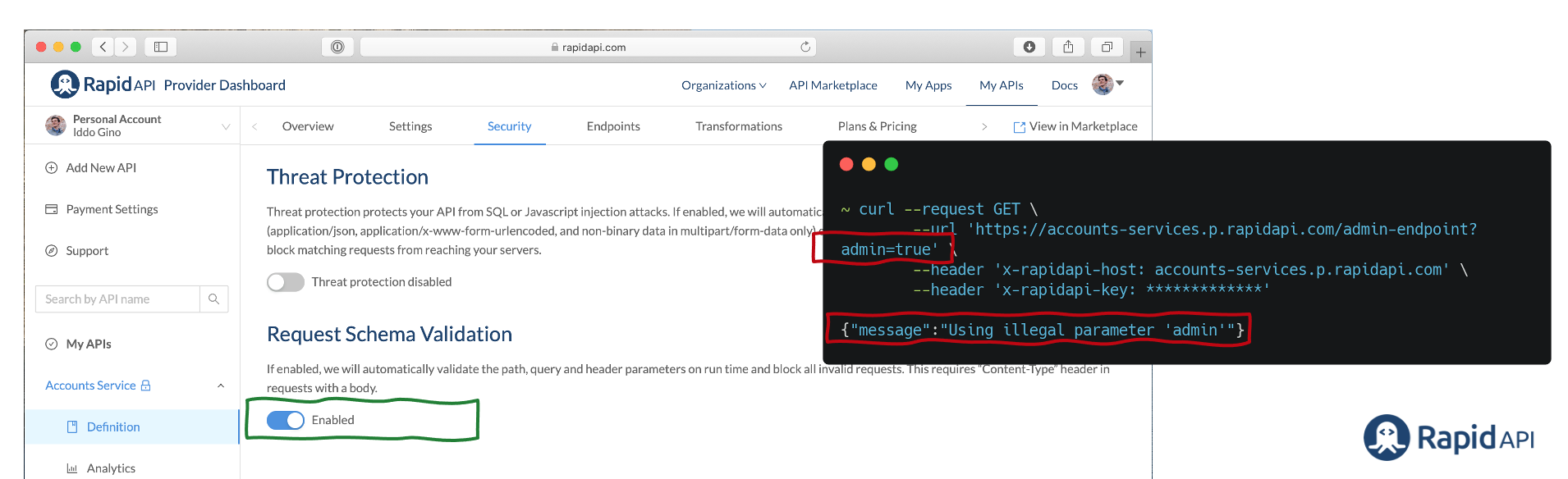Select the Security tab
The width and height of the screenshot is (1568, 479).
click(509, 126)
